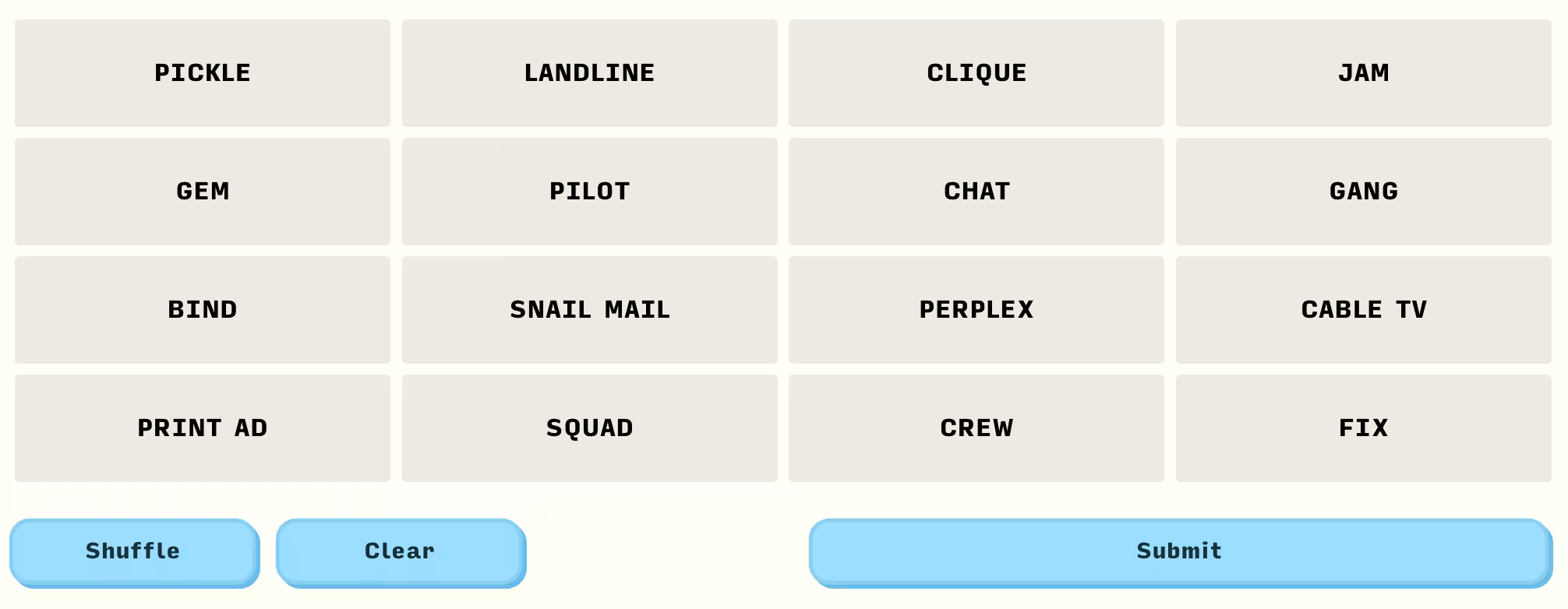1568x609 pixels.
Task: Select the GEM tile
Action: (203, 192)
